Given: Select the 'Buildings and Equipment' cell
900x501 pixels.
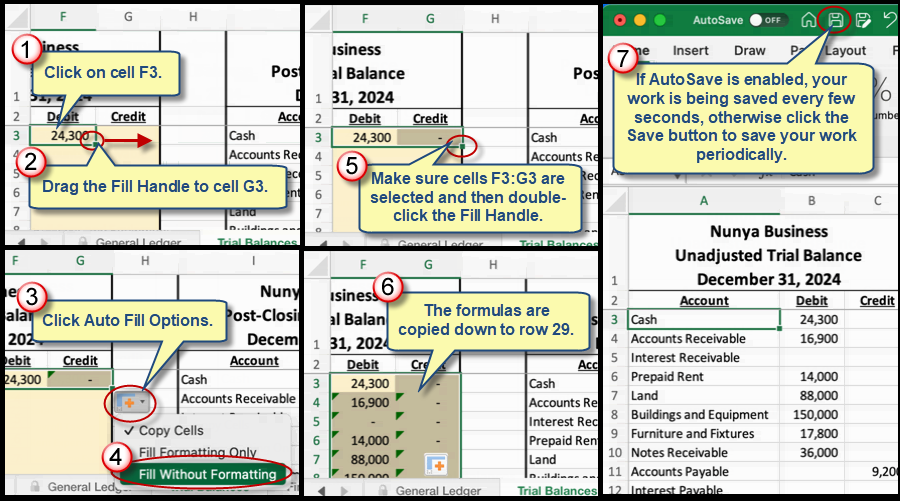Looking at the screenshot, I should pyautogui.click(x=704, y=414).
